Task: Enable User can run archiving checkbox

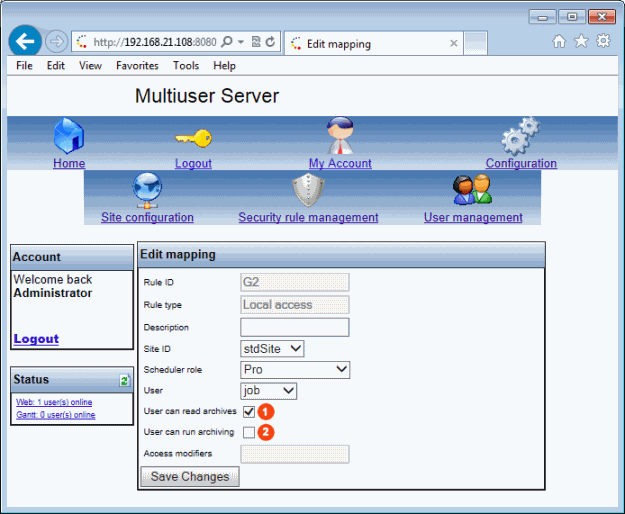Action: [249, 432]
